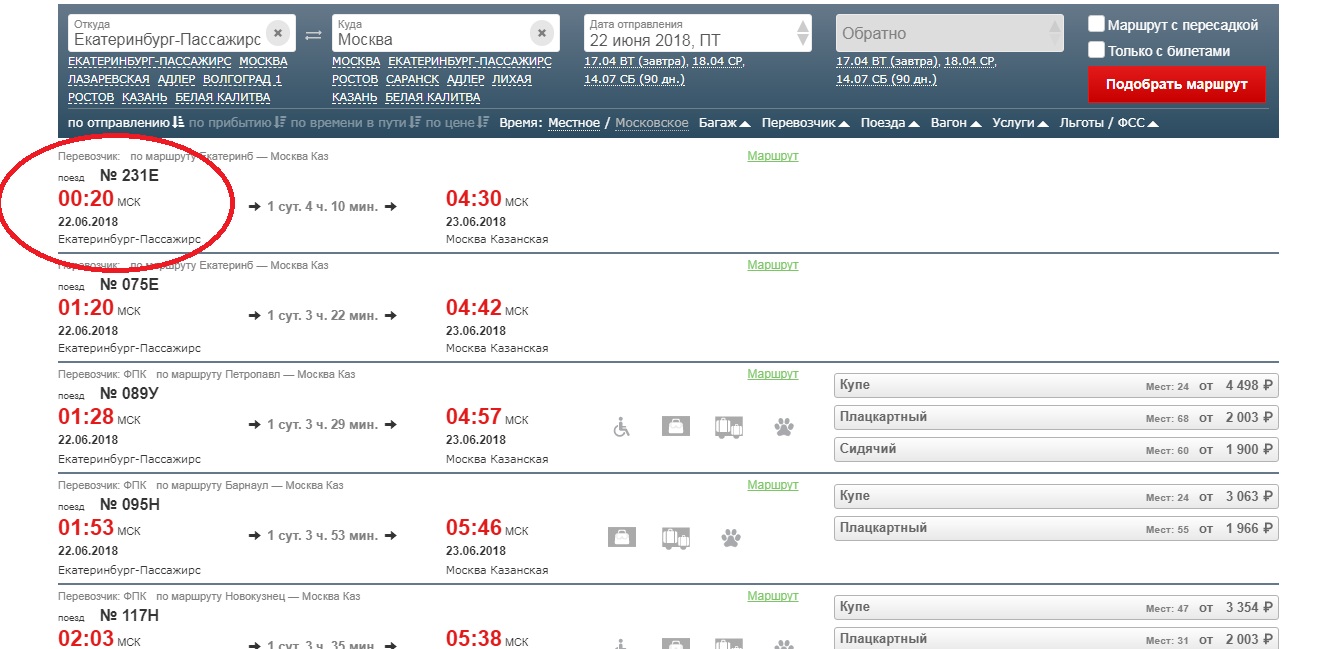Click wheelchair accessibility icon for train 089У
1332x649 pixels.
(621, 427)
